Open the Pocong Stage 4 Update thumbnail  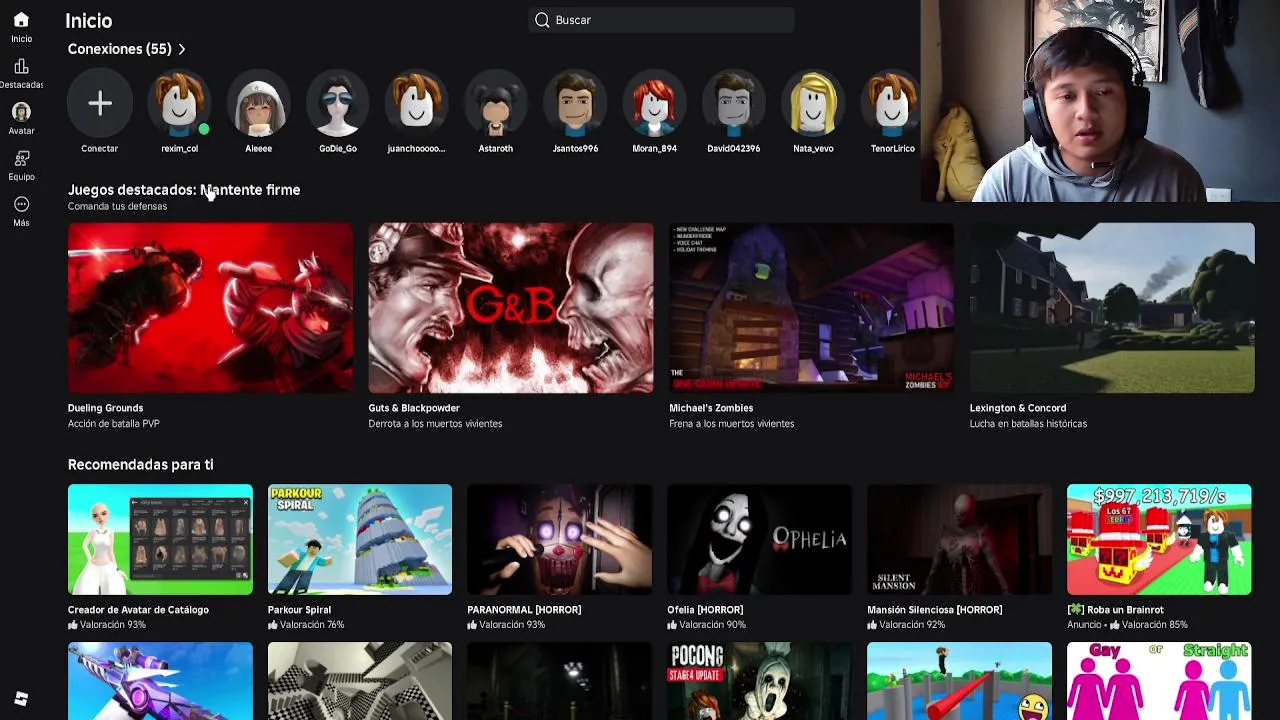(759, 681)
